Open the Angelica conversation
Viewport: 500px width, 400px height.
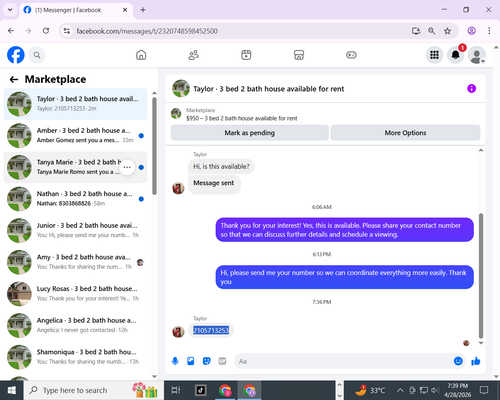point(75,325)
